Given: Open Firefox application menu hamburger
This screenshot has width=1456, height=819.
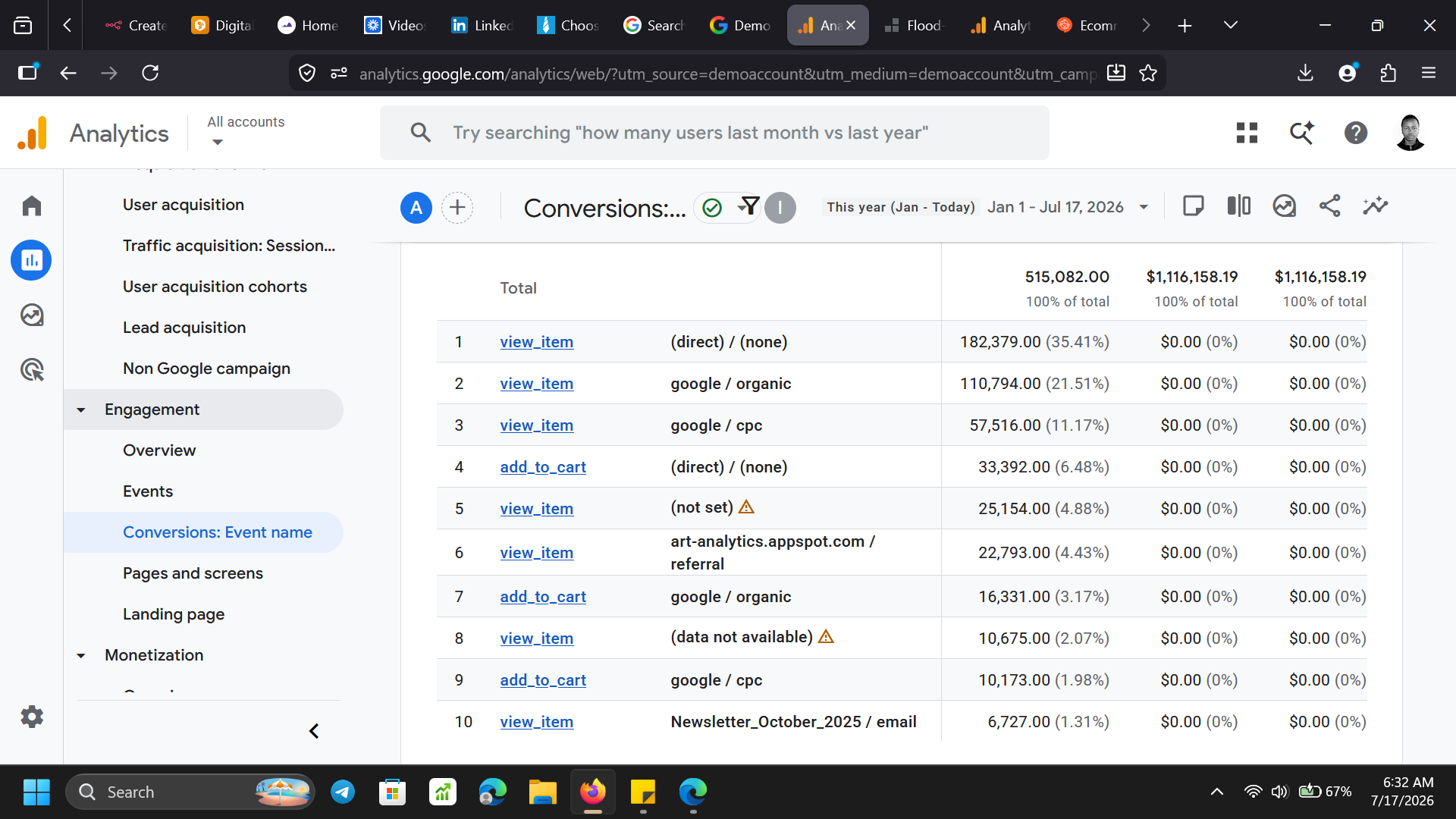Looking at the screenshot, I should pyautogui.click(x=1429, y=73).
